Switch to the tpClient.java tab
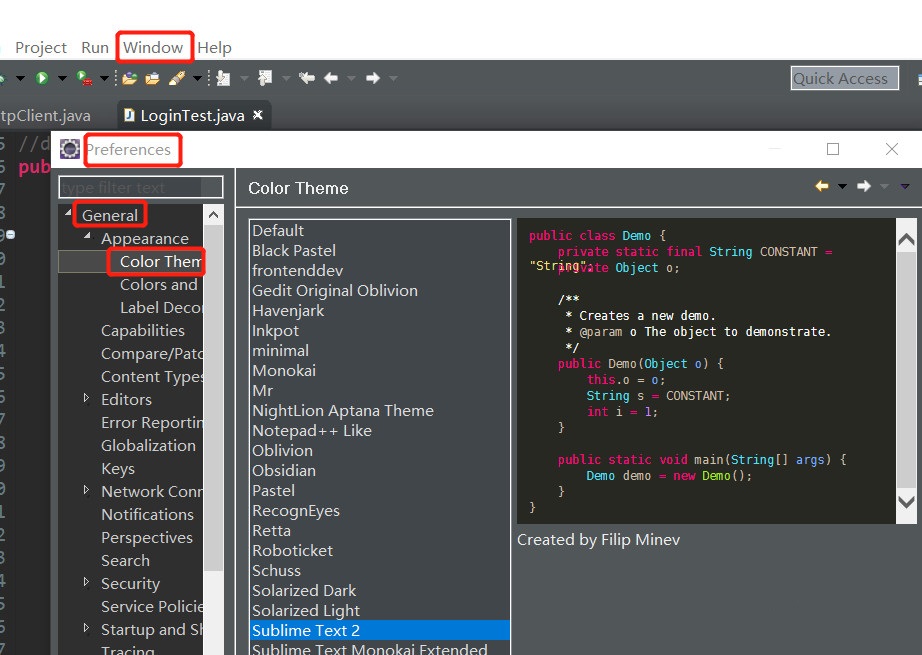922x655 pixels. (45, 116)
